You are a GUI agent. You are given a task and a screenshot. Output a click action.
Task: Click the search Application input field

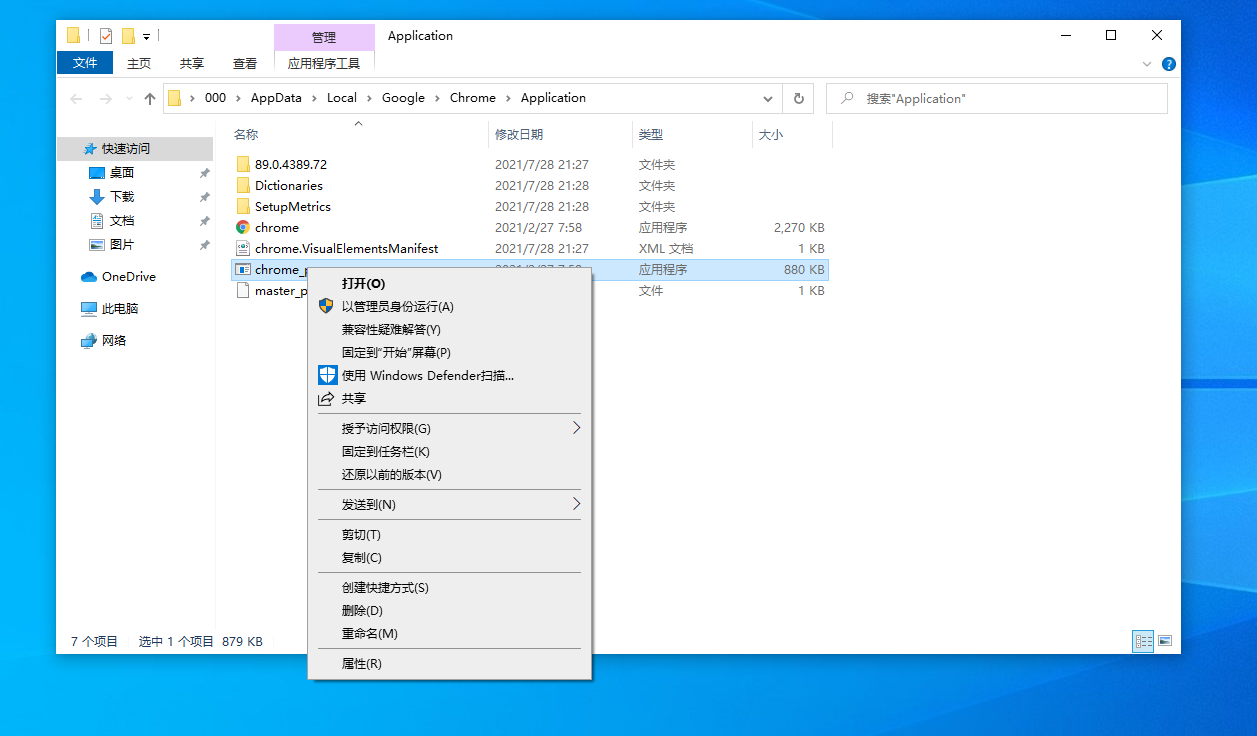coord(997,98)
